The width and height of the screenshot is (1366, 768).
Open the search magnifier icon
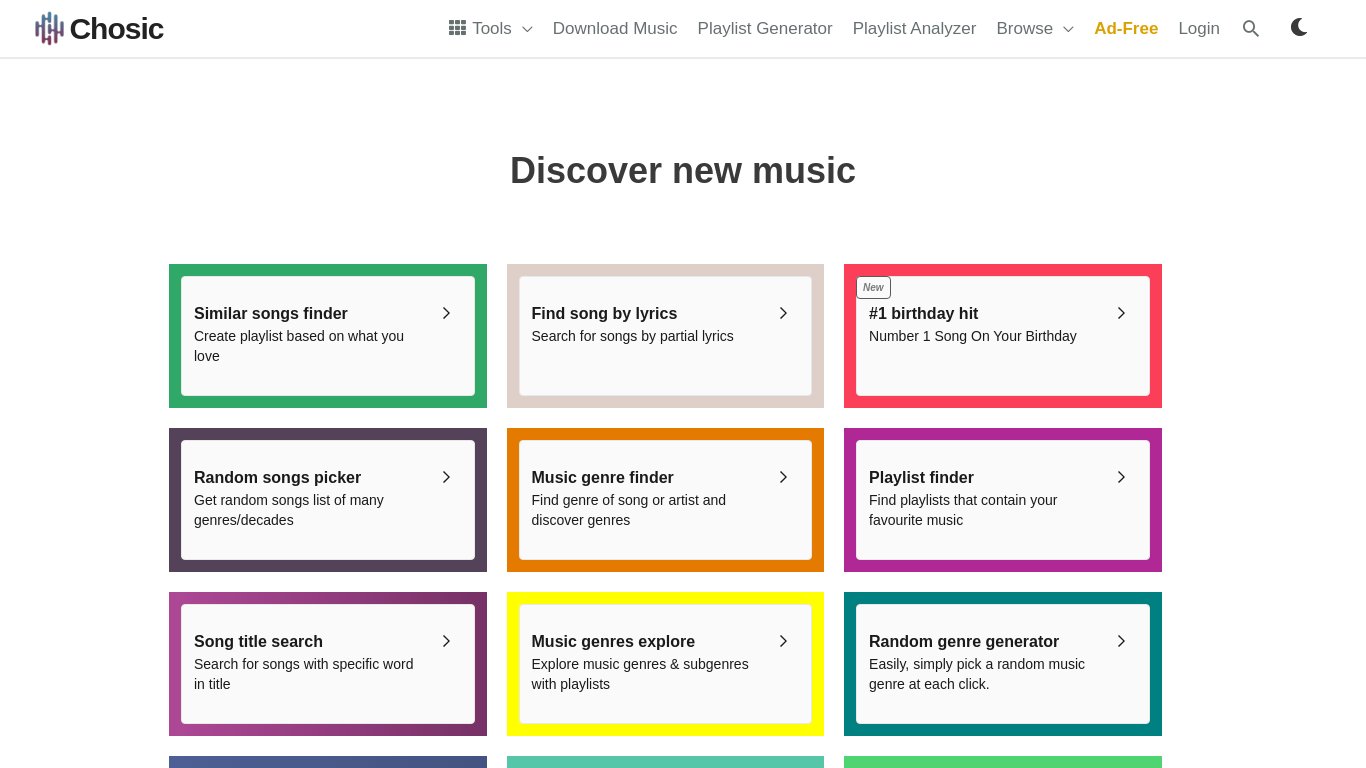pos(1250,29)
